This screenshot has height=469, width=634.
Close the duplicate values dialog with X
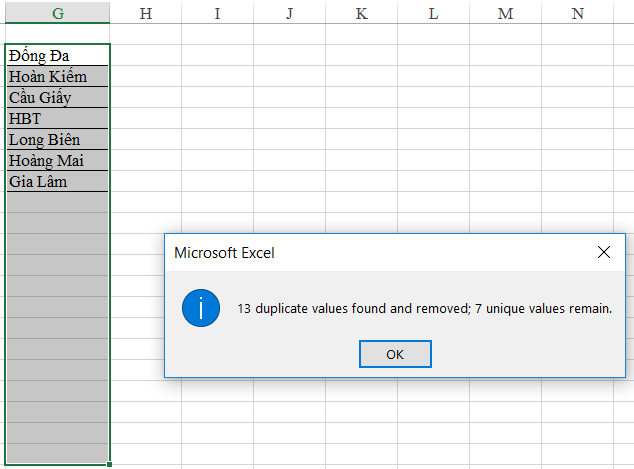click(603, 253)
